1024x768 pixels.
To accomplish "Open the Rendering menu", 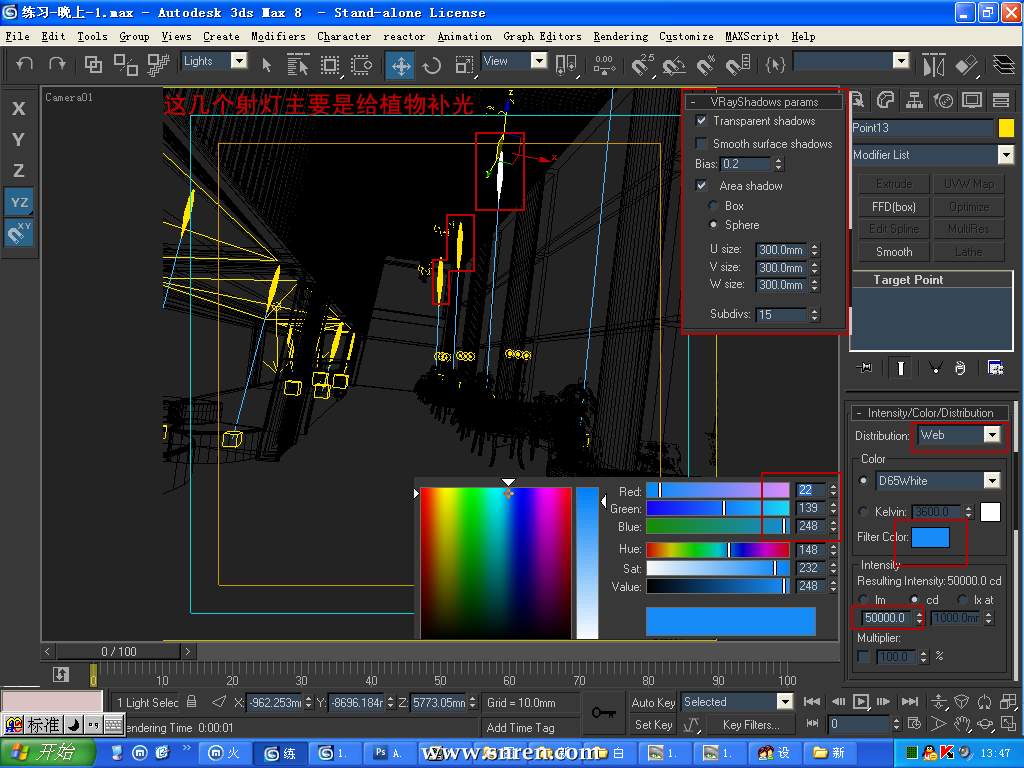I will [x=620, y=36].
